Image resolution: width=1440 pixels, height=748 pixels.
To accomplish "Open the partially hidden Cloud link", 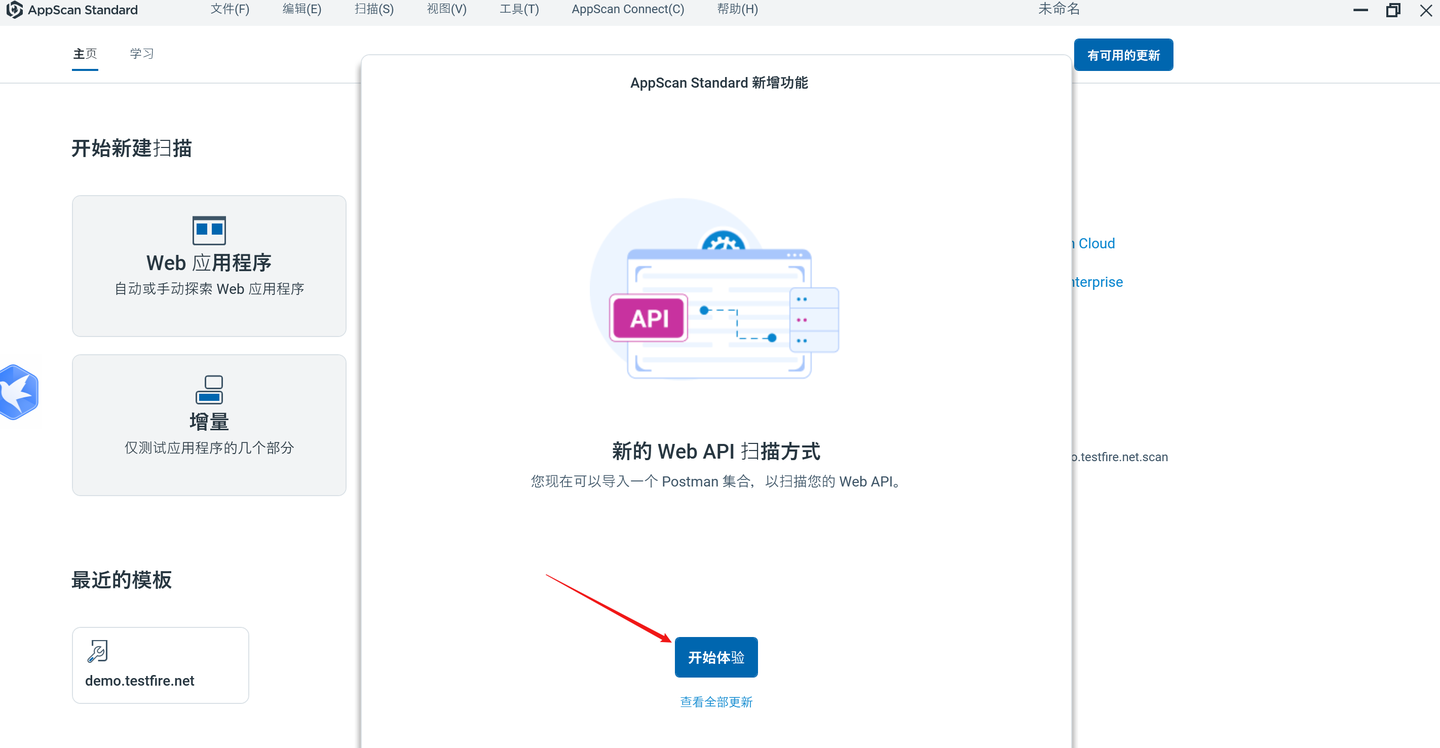I will click(1093, 243).
